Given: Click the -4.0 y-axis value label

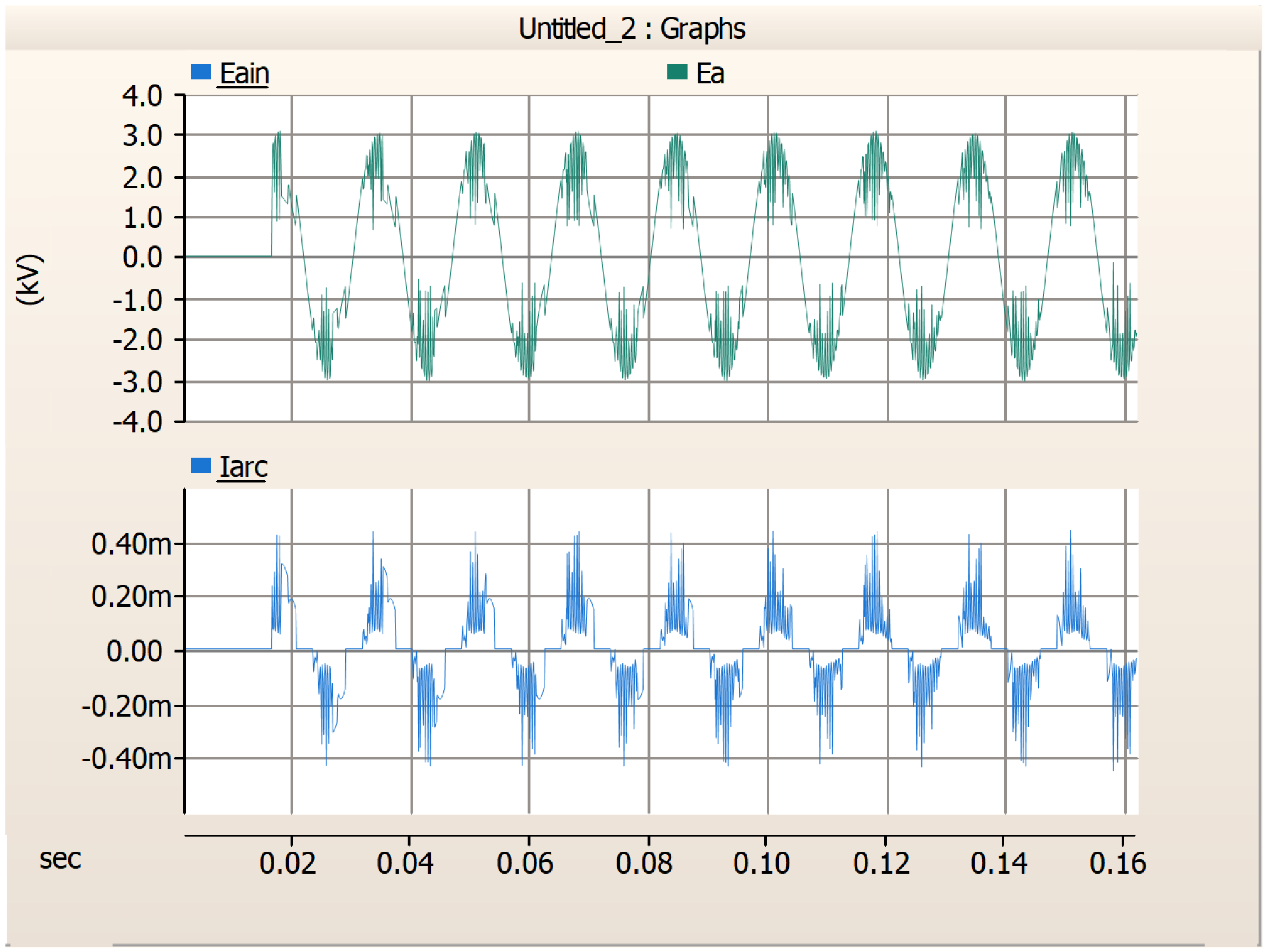Looking at the screenshot, I should [138, 423].
